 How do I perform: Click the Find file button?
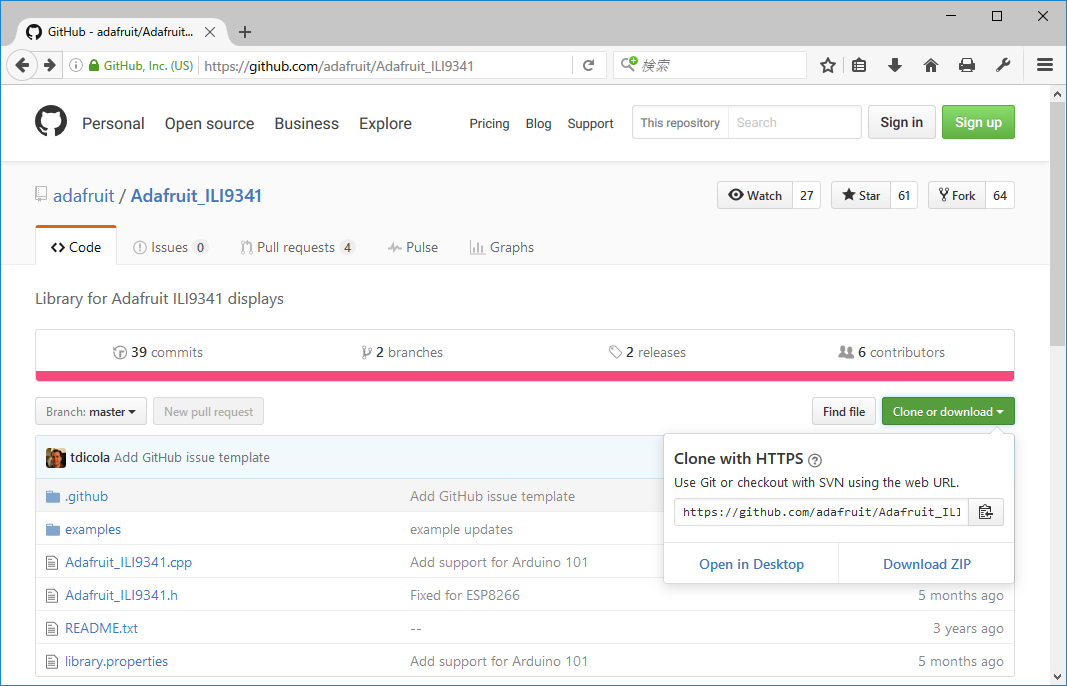click(x=844, y=411)
